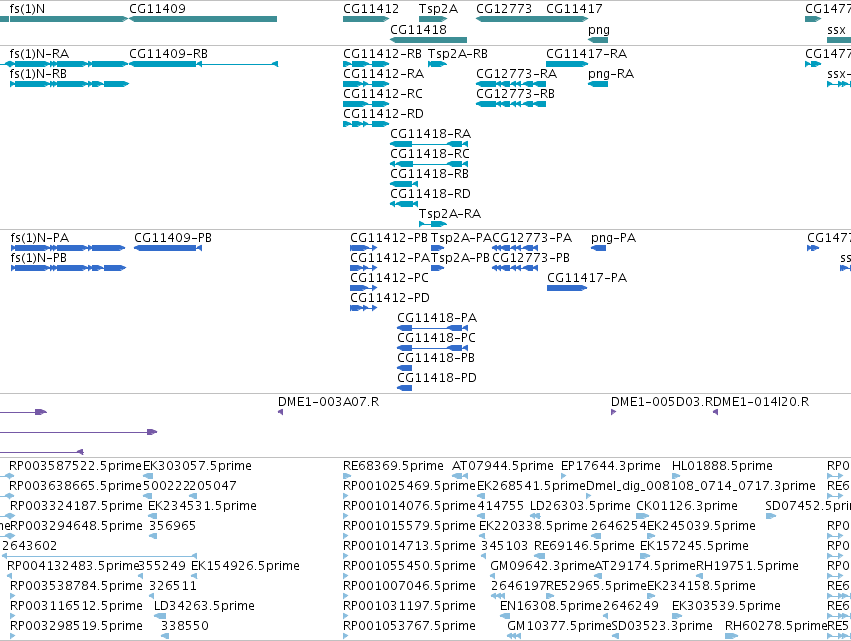Viewport: 851px width, 641px height.
Task: Select EST RE69146.5prime
Action: point(584,546)
